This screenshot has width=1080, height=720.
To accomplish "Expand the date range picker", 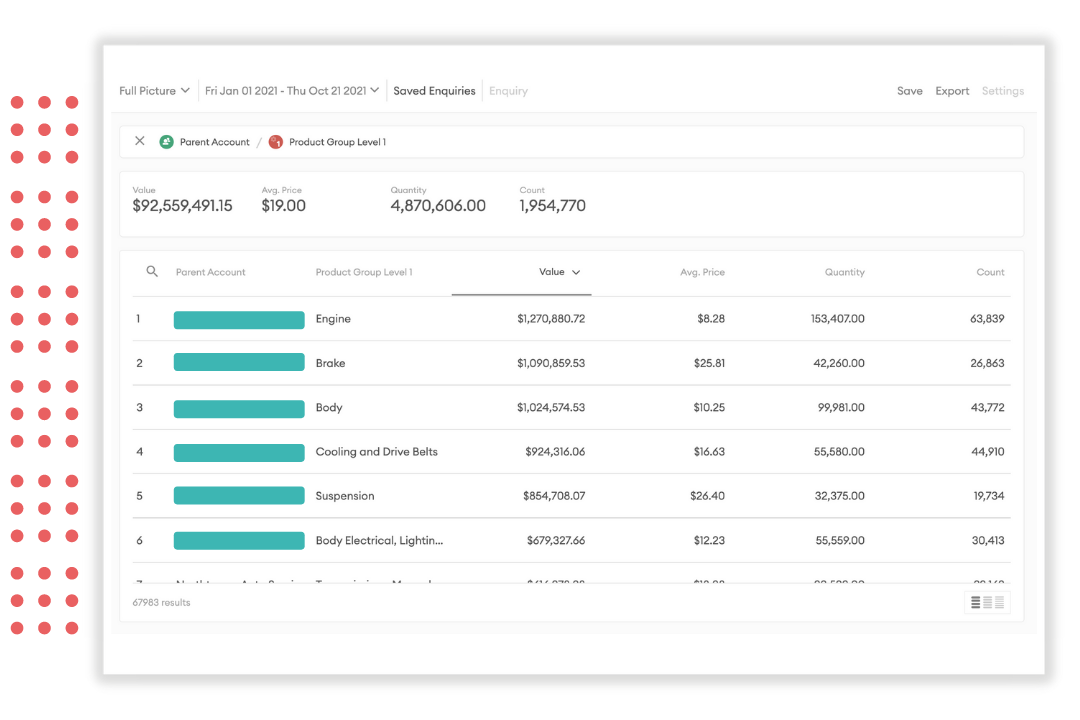I will 291,91.
